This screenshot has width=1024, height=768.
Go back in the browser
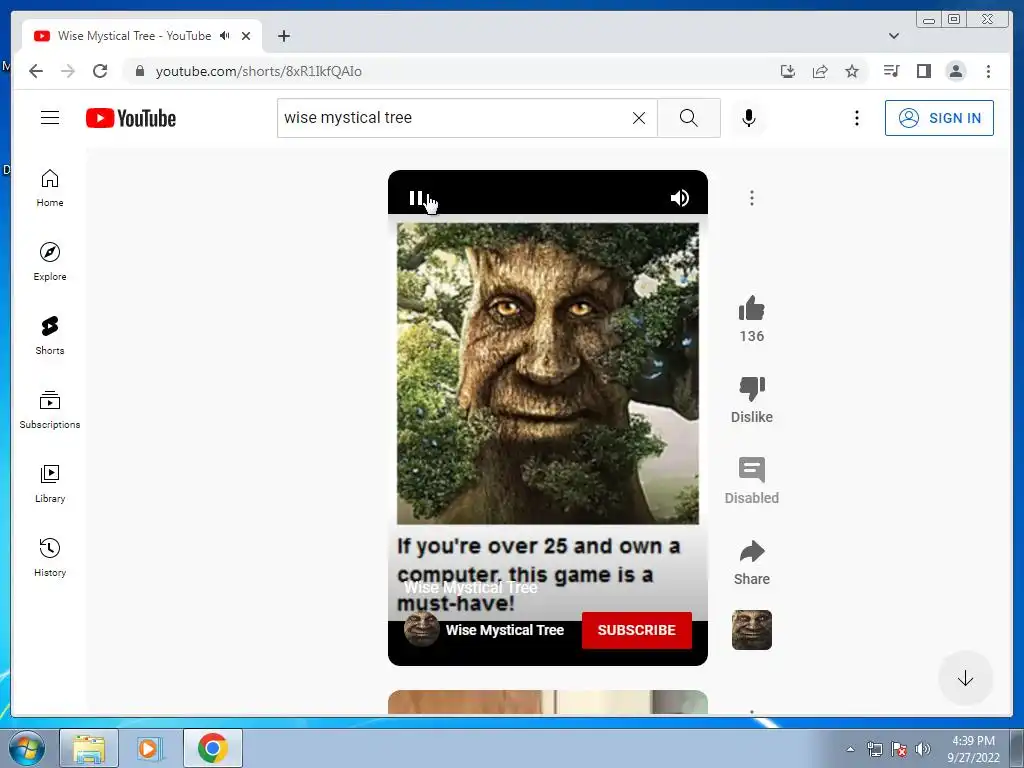[x=36, y=71]
